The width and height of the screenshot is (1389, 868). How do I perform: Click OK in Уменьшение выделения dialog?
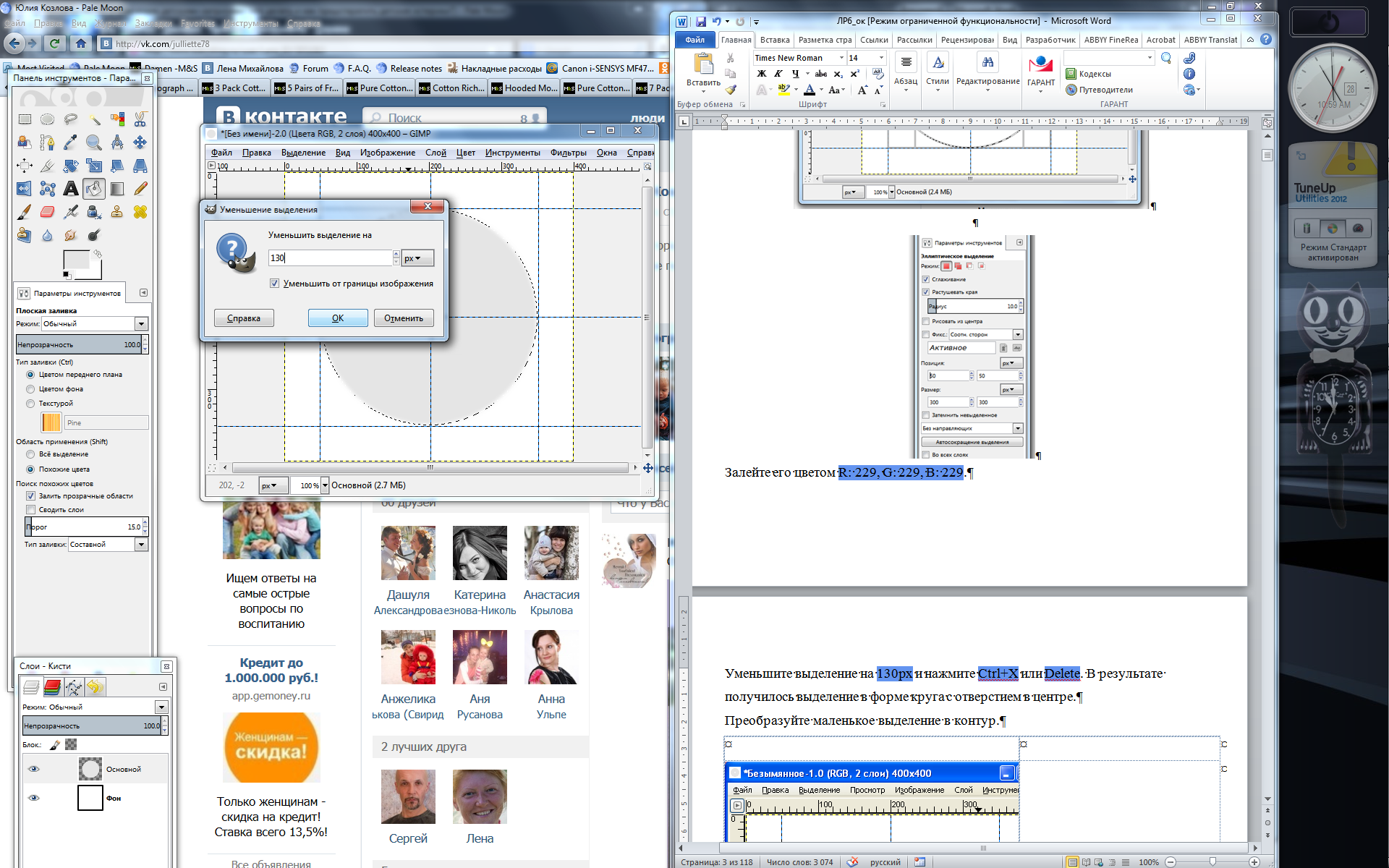338,318
